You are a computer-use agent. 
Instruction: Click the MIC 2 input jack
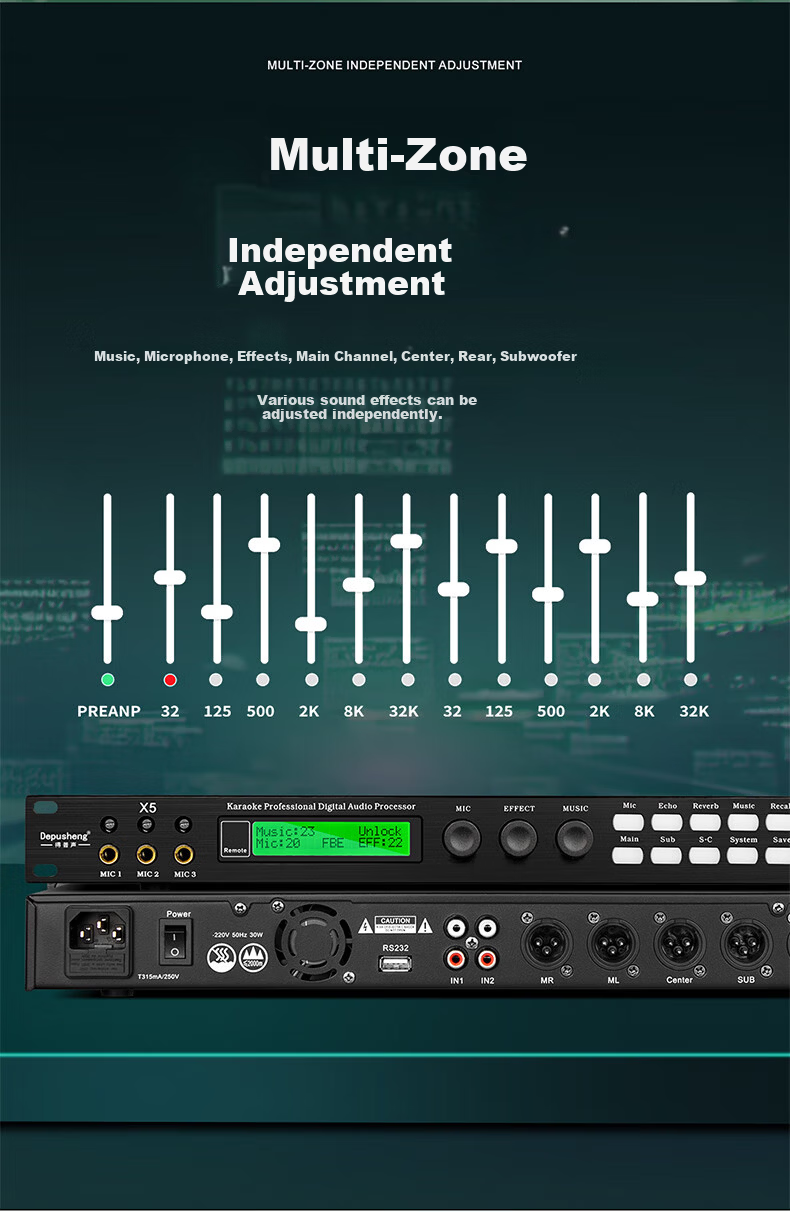[x=147, y=855]
